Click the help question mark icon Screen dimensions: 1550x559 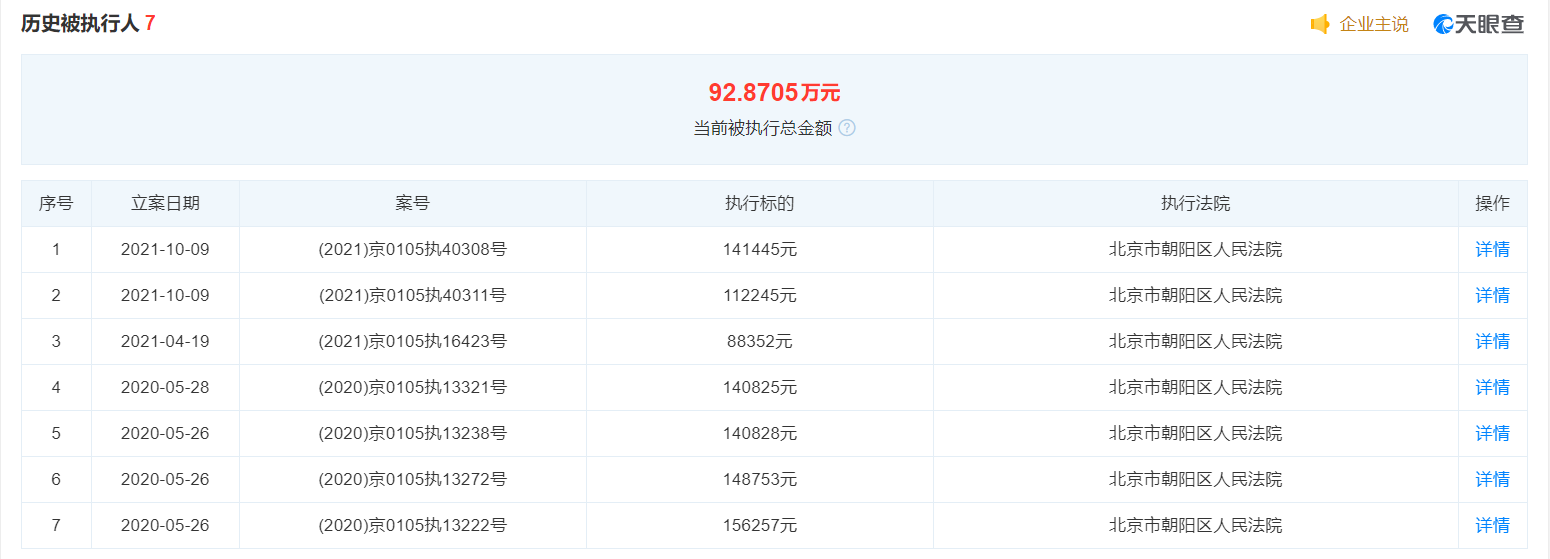click(847, 128)
